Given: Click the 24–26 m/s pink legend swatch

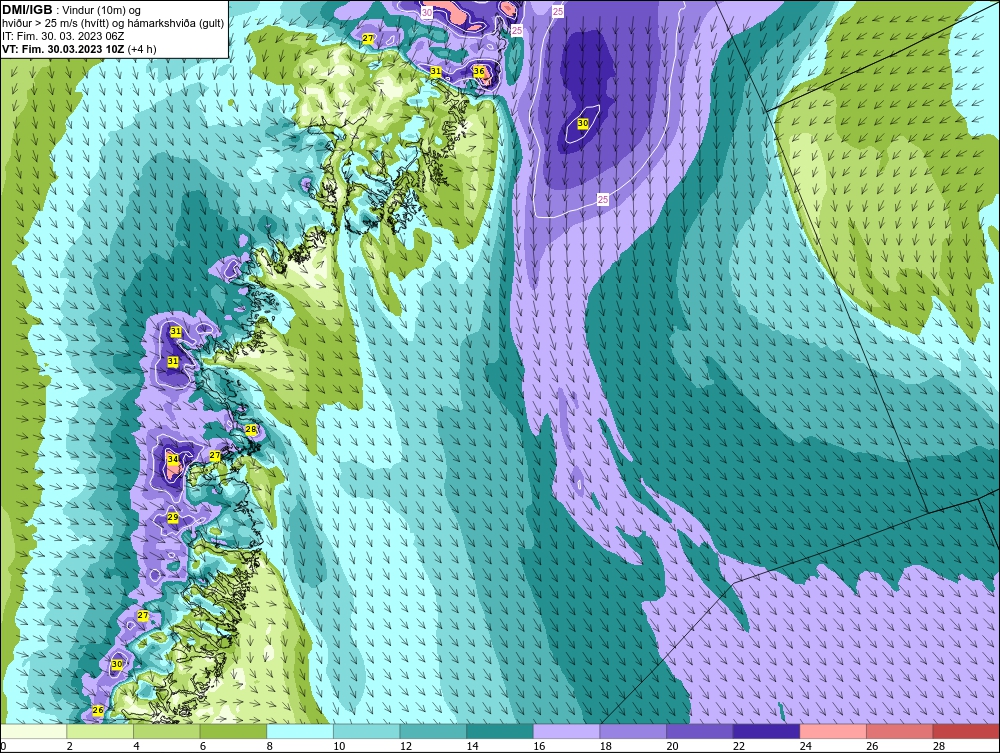Looking at the screenshot, I should pos(833,731).
